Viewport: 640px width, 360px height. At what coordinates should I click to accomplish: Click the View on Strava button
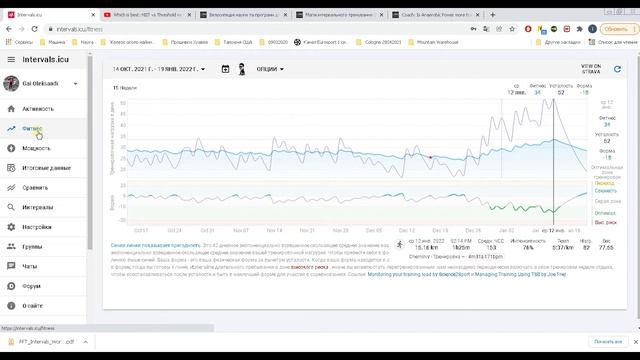(x=591, y=69)
